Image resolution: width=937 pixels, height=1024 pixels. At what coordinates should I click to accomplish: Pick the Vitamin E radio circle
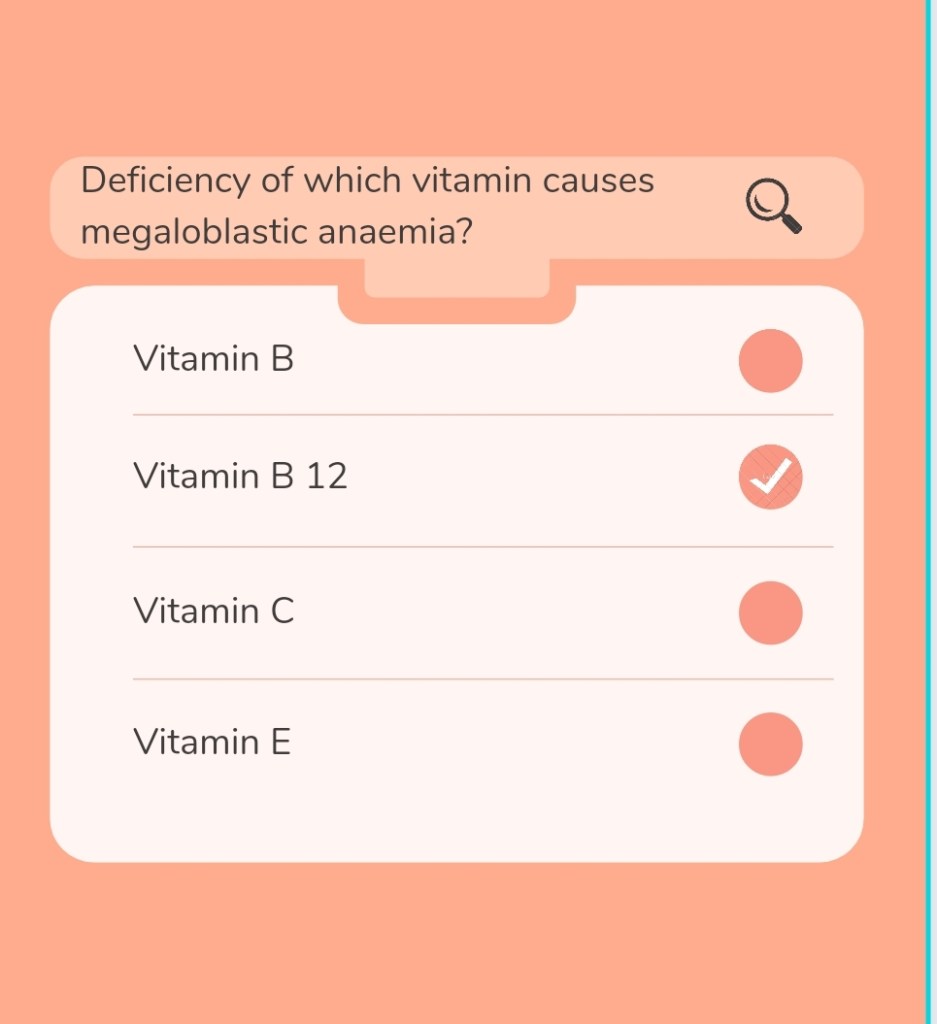770,744
